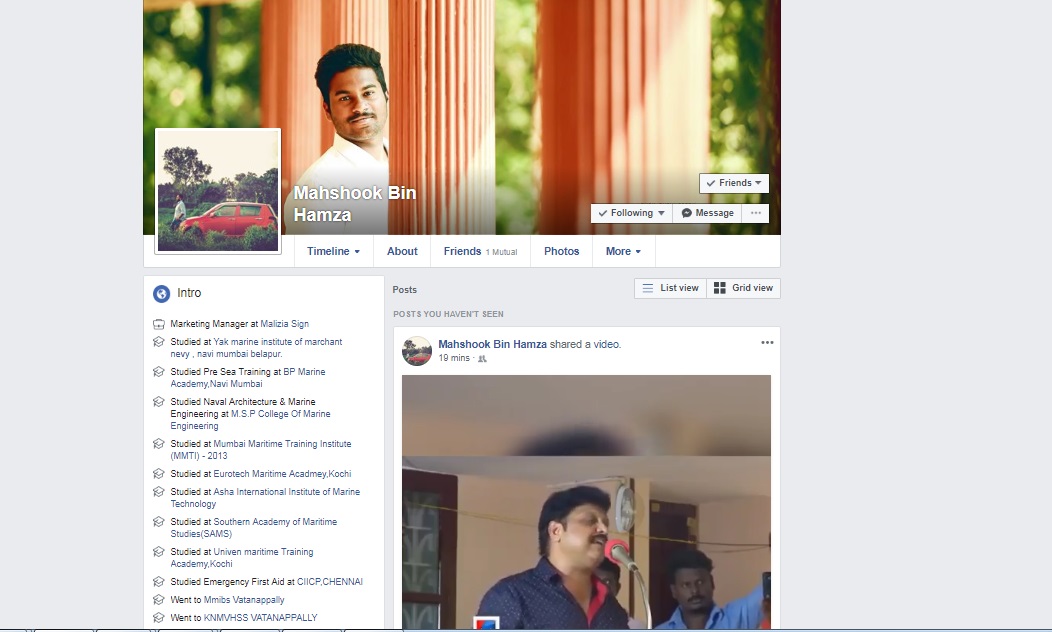Click graduation cap icon beside Univen maritime
This screenshot has width=1052, height=632.
[x=159, y=551]
